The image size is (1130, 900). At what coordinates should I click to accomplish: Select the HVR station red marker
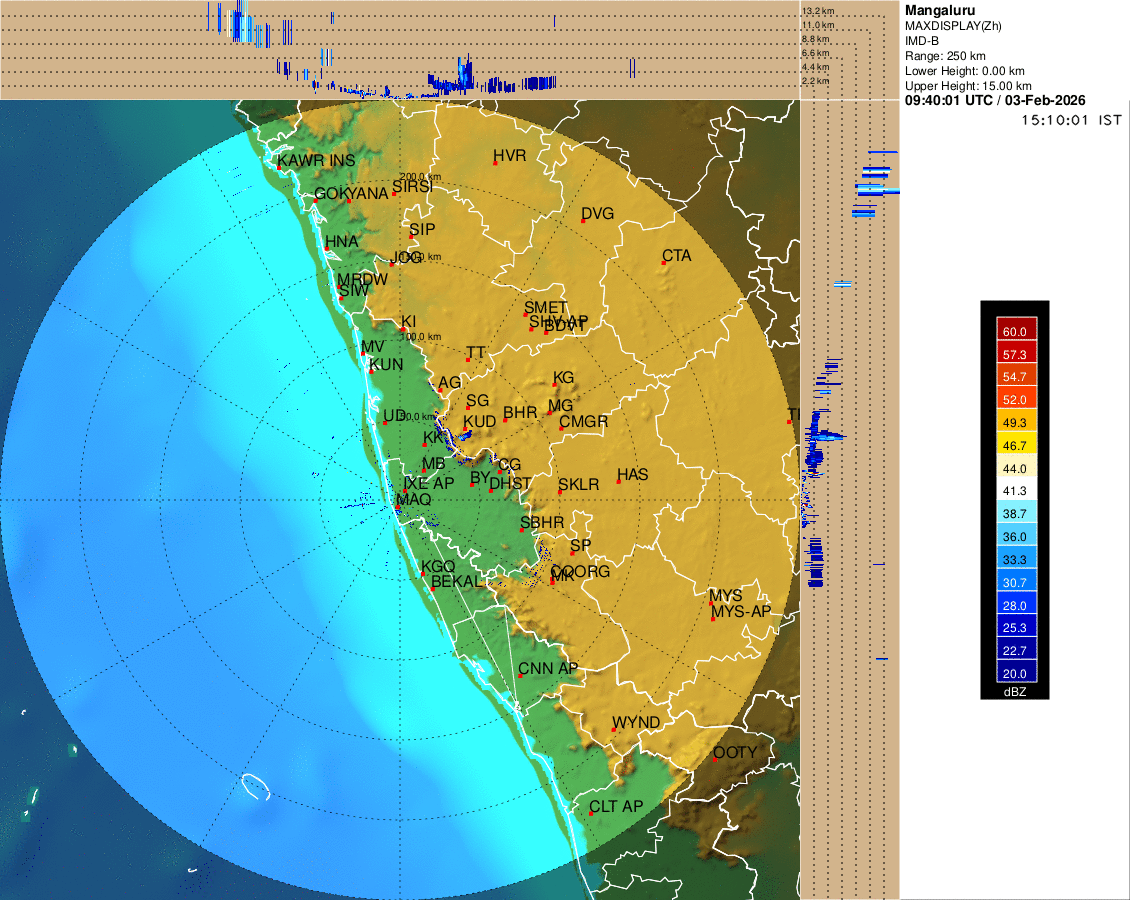(x=495, y=164)
